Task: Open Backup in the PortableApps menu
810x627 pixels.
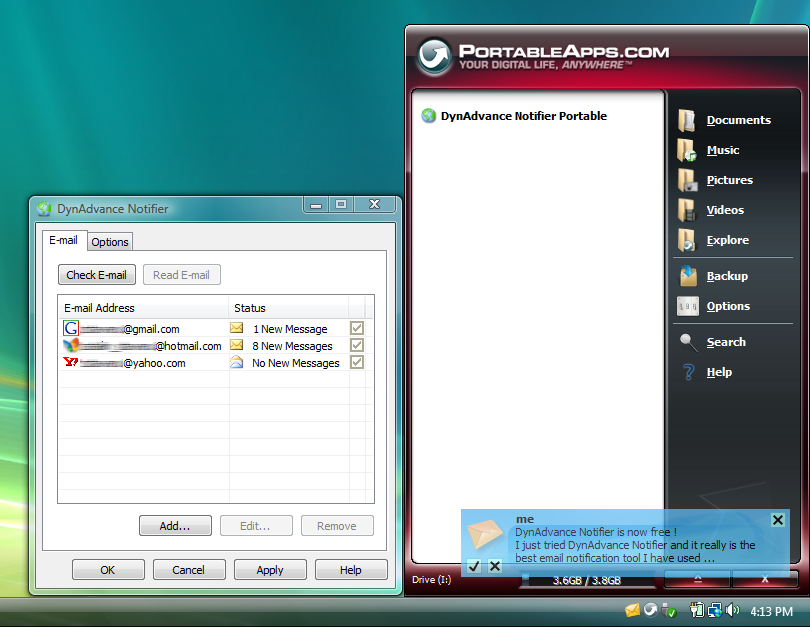Action: (x=713, y=276)
